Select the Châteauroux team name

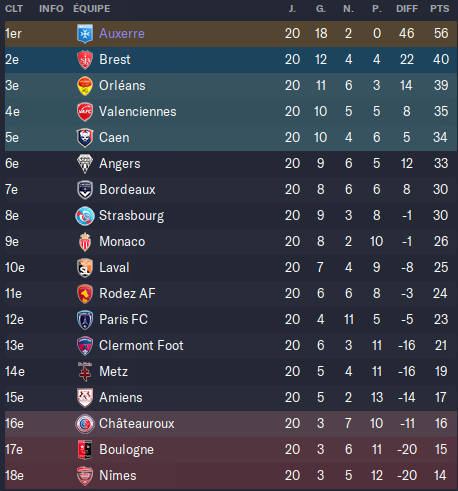click(x=137, y=424)
